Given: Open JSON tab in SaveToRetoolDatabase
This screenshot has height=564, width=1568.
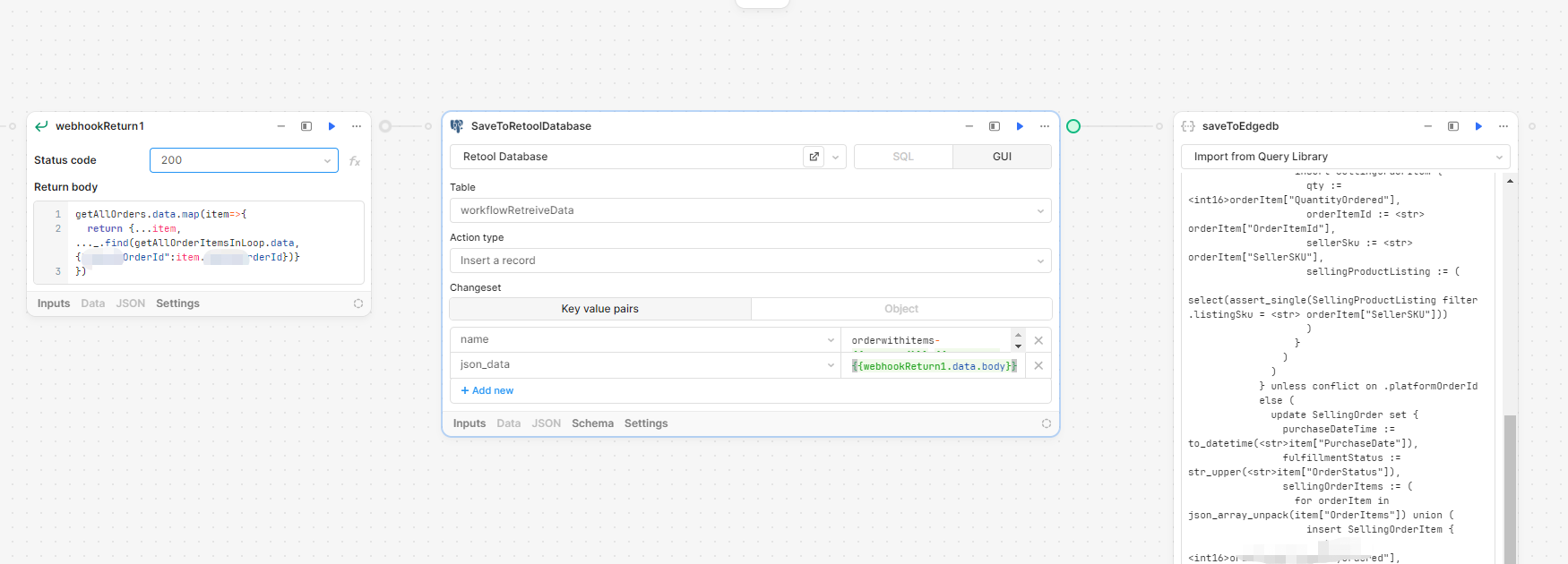Looking at the screenshot, I should click(547, 423).
